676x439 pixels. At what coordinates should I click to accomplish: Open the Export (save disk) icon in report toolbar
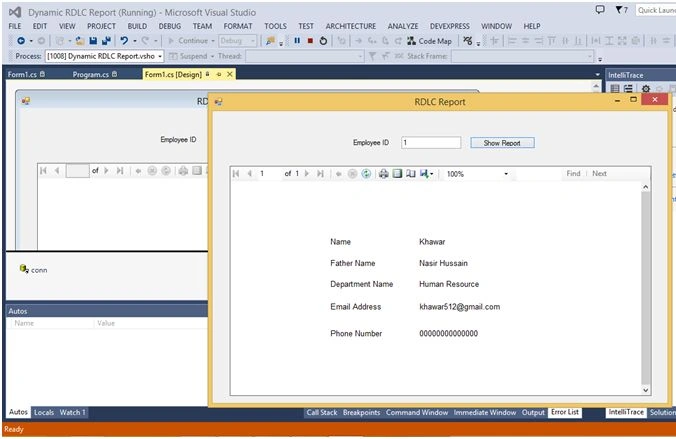pyautogui.click(x=426, y=173)
